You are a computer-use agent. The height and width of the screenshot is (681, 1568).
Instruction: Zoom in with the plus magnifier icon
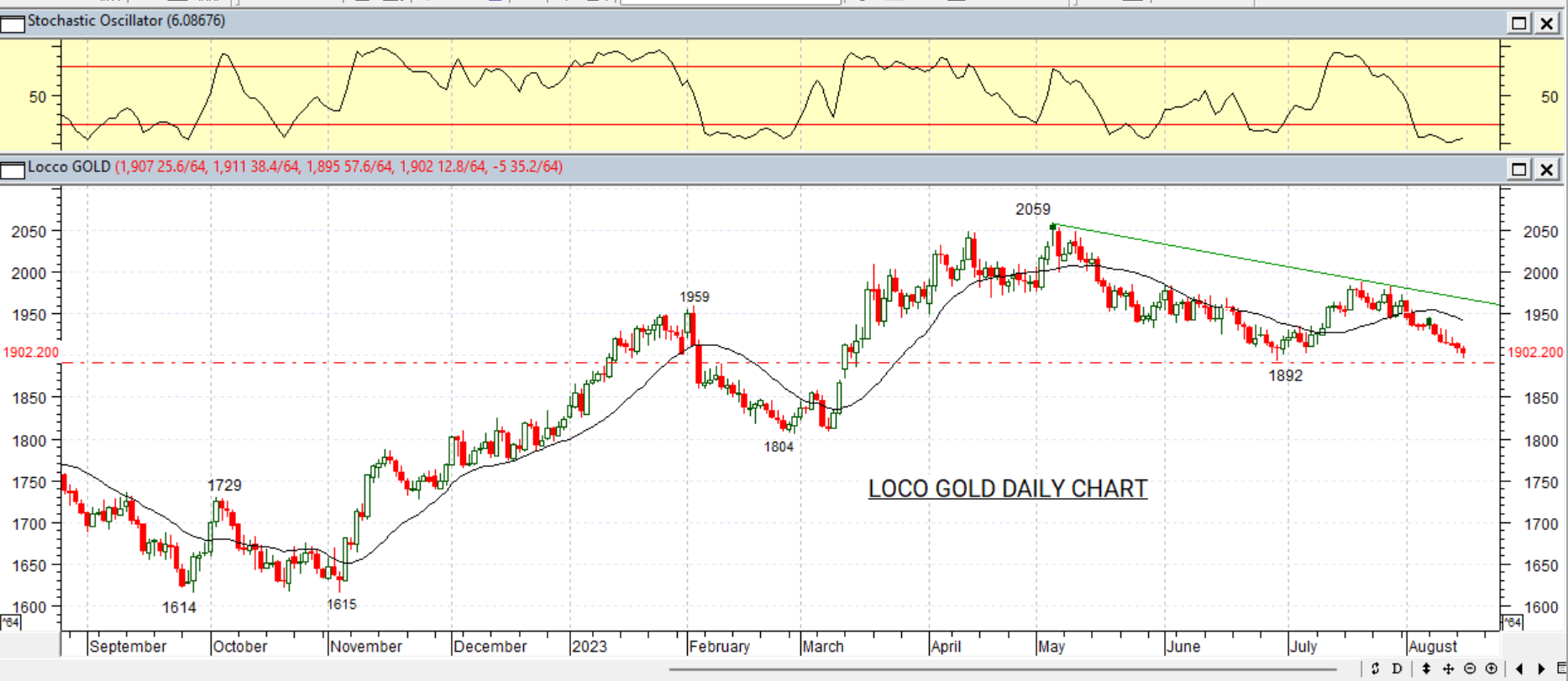1492,668
